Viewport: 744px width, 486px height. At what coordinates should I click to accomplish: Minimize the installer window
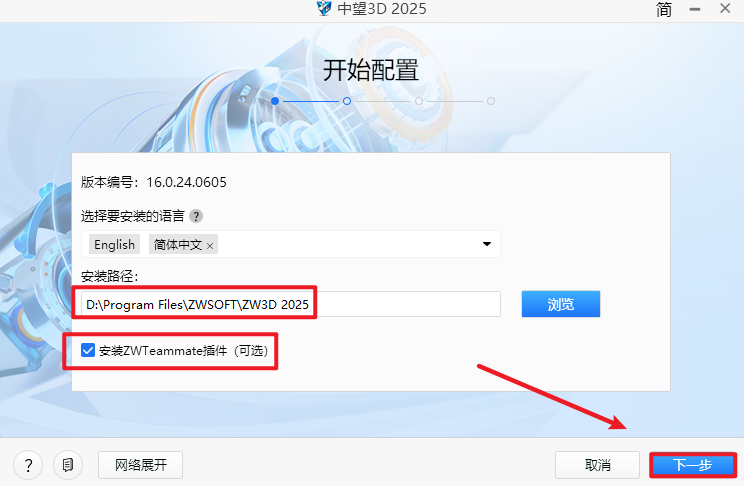(695, 9)
